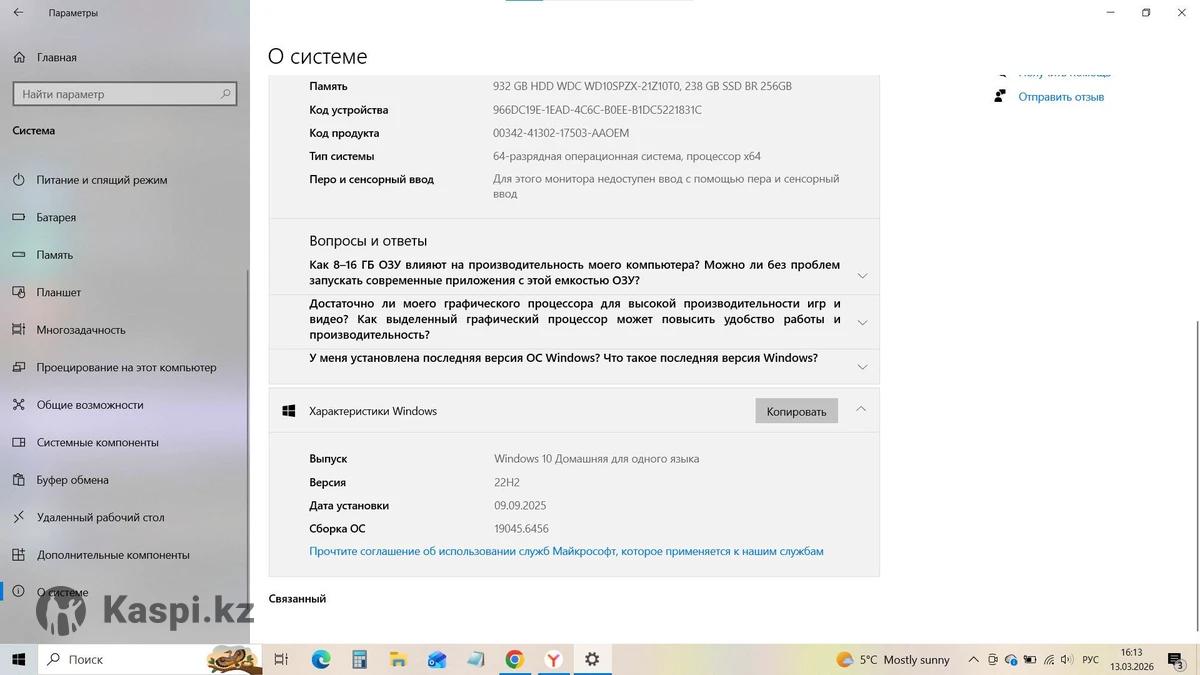Launch Google Chrome from the taskbar
The height and width of the screenshot is (675, 1200).
(514, 660)
